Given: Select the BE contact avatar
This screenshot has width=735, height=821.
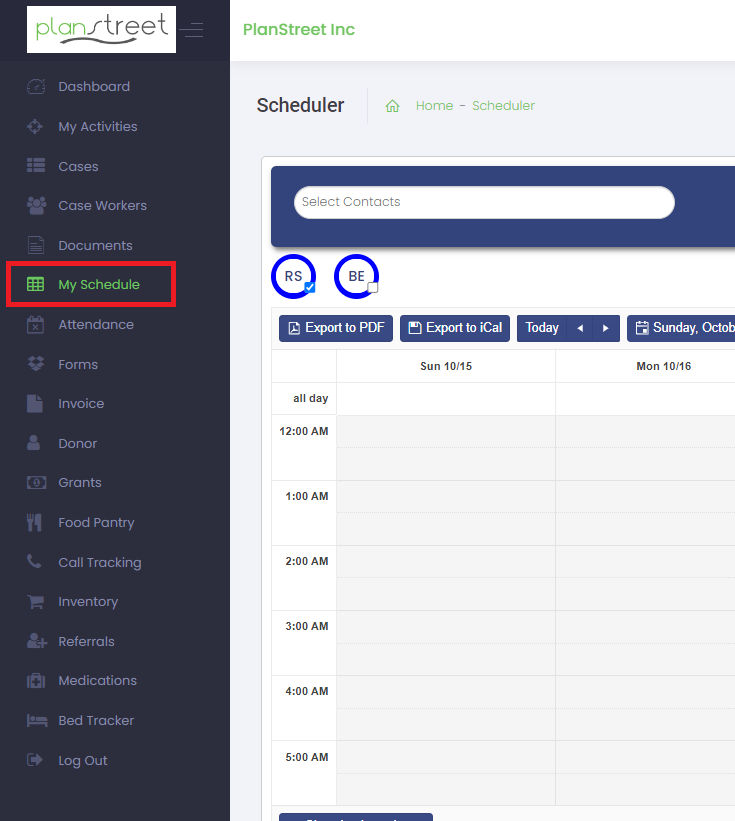Looking at the screenshot, I should [x=356, y=276].
